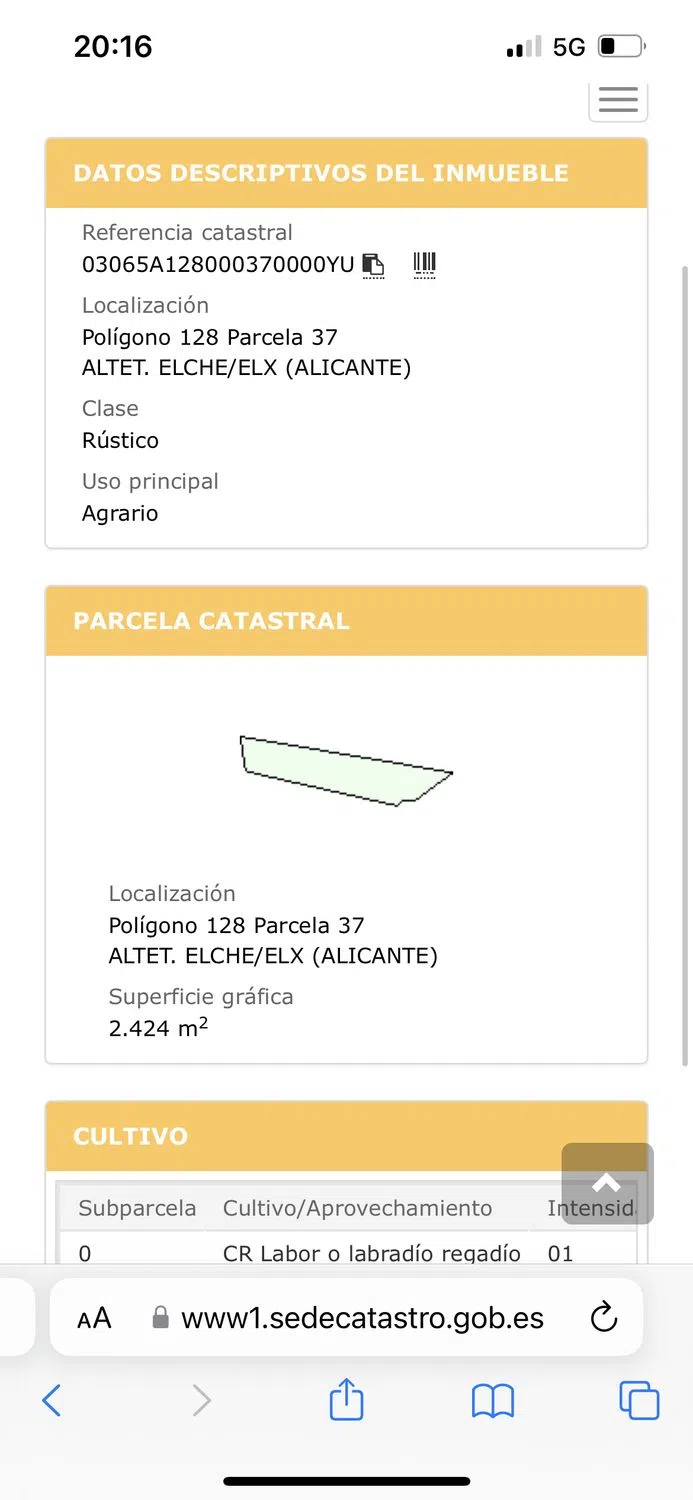Open Safari text size AA menu
This screenshot has height=1500, width=693.
[94, 1318]
